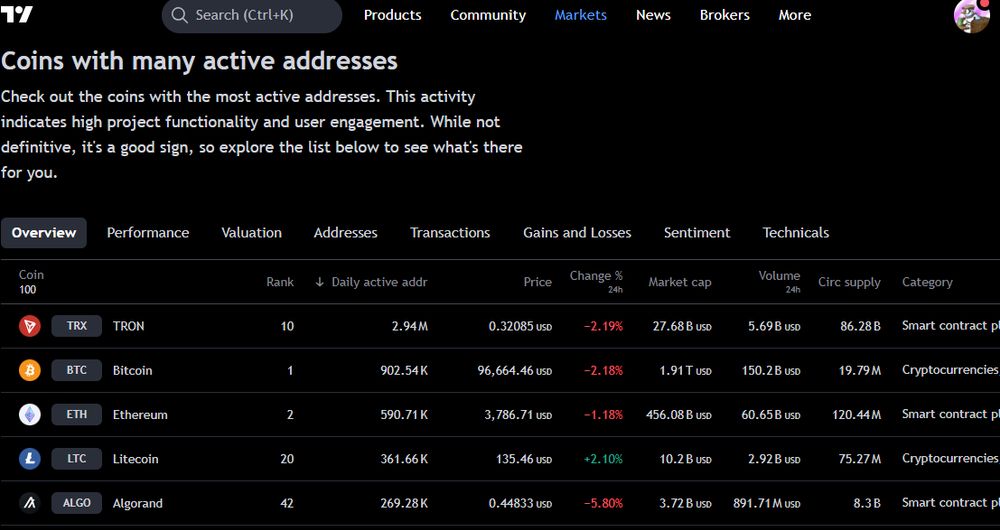
Task: Sort by the Circ supply column
Action: 849,282
